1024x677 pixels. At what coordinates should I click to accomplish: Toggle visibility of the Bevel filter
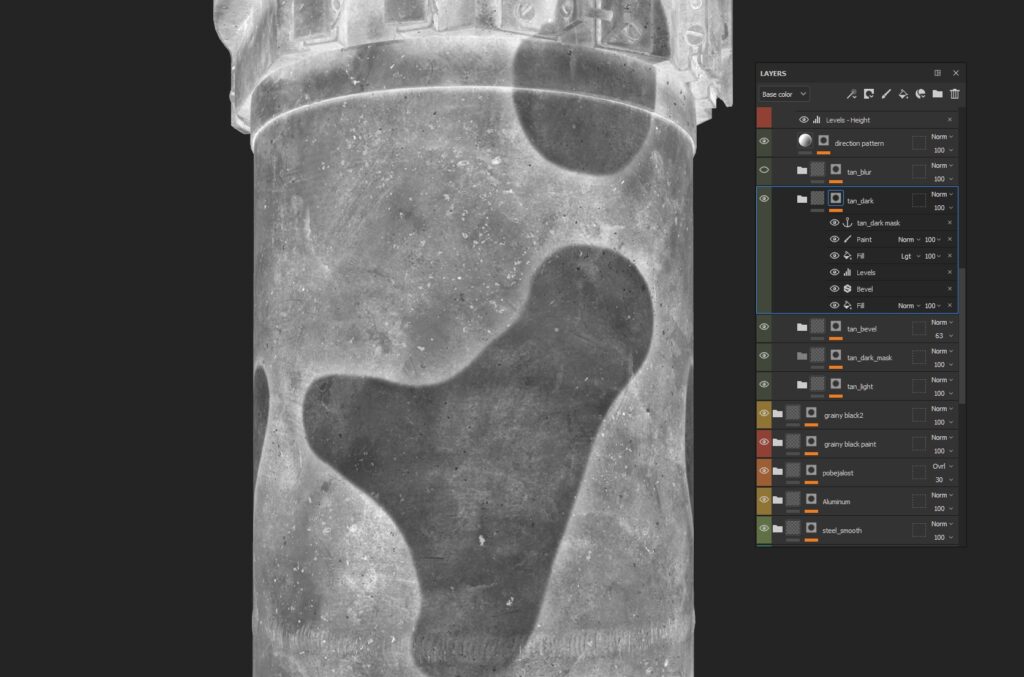click(834, 289)
